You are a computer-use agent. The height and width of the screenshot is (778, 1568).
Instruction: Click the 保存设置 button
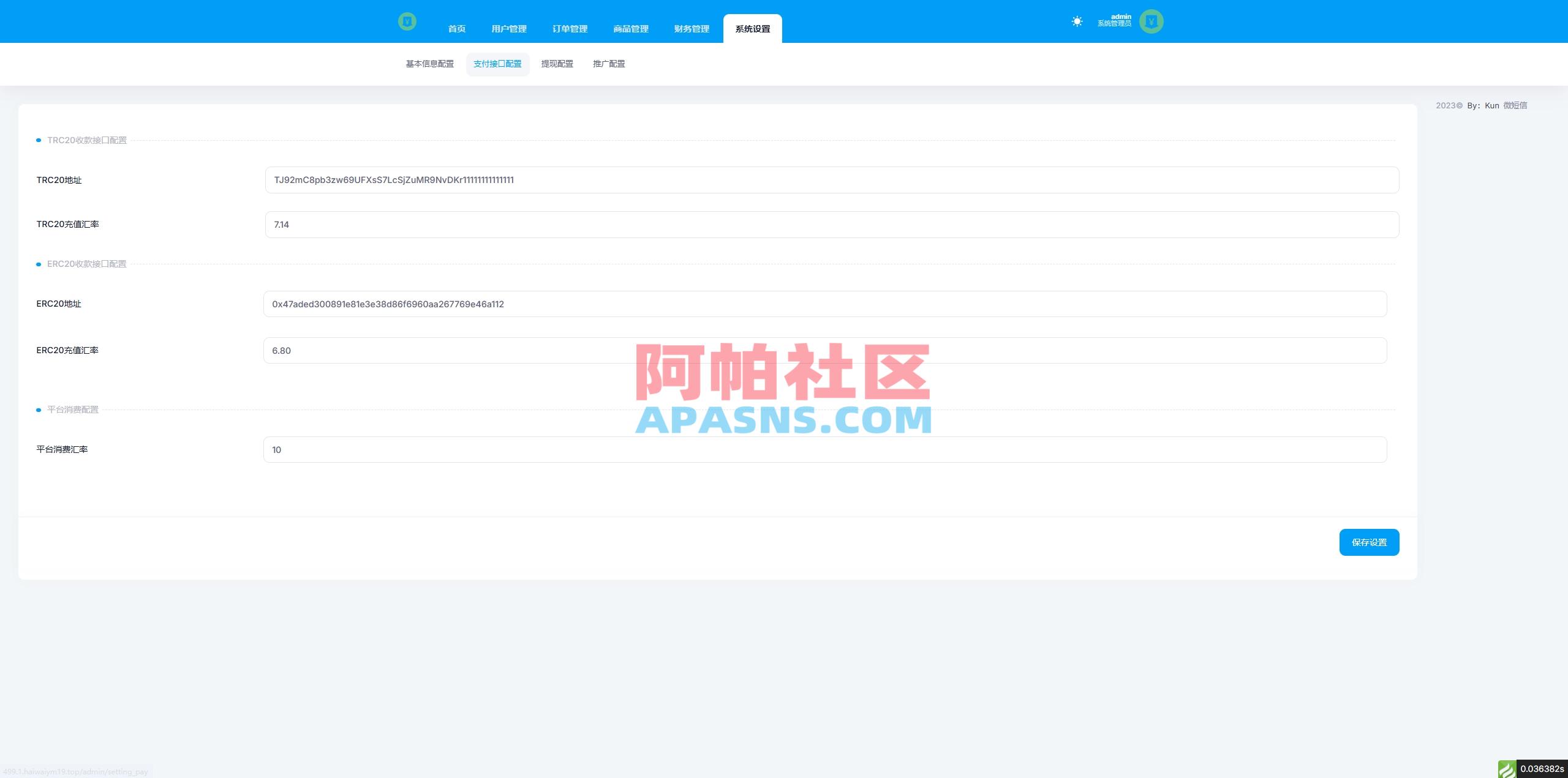1369,542
